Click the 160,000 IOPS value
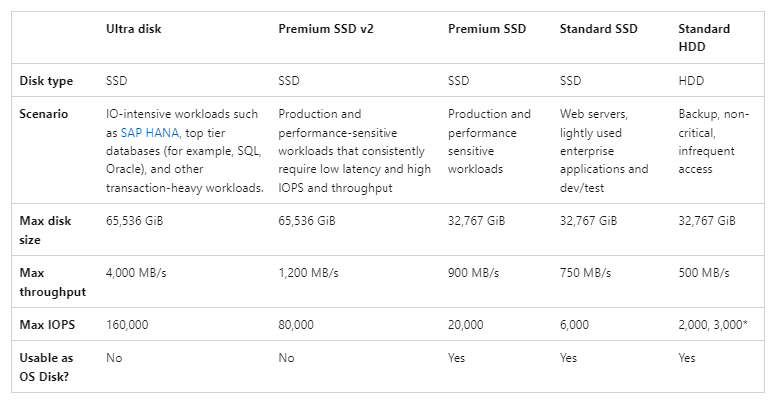 coord(127,324)
